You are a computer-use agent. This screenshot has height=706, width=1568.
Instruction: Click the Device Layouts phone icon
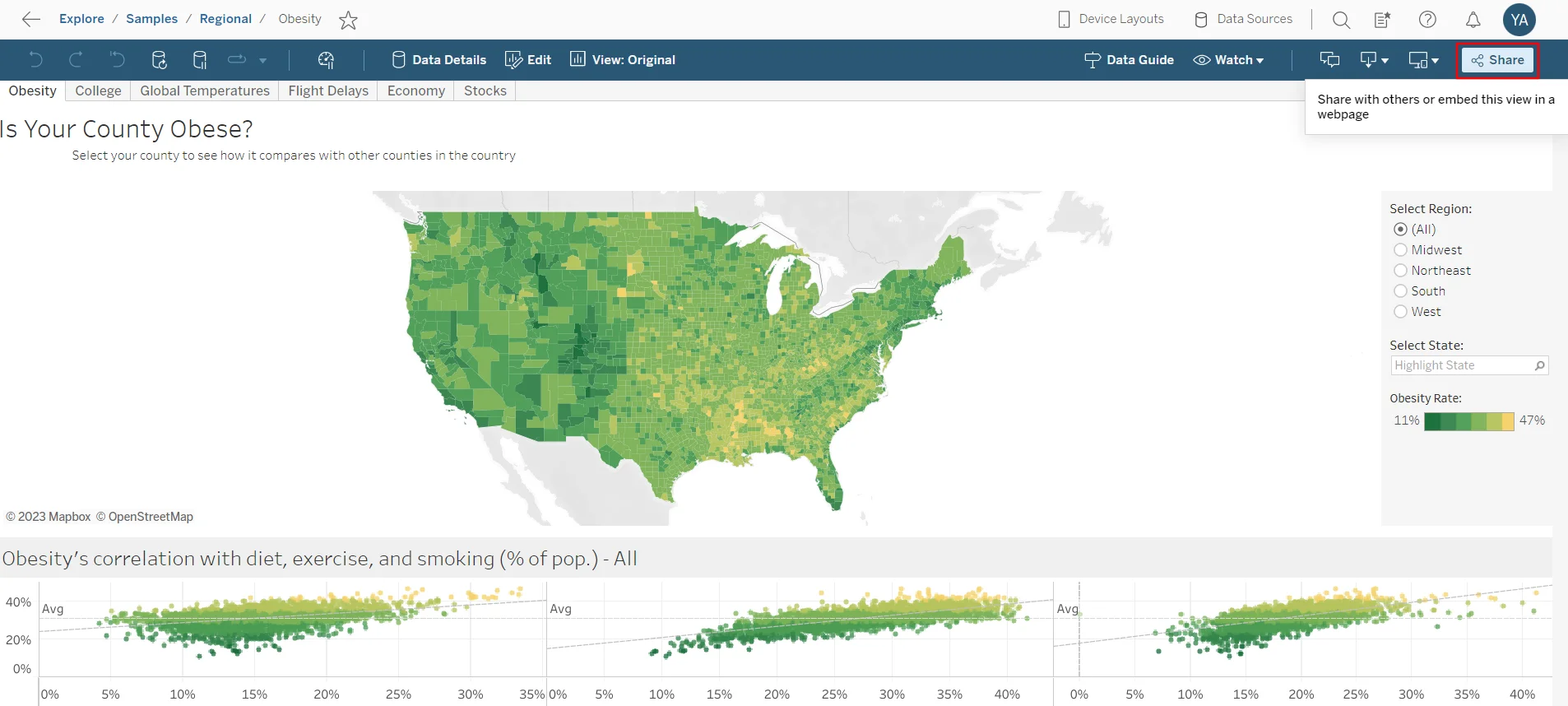pos(1064,19)
